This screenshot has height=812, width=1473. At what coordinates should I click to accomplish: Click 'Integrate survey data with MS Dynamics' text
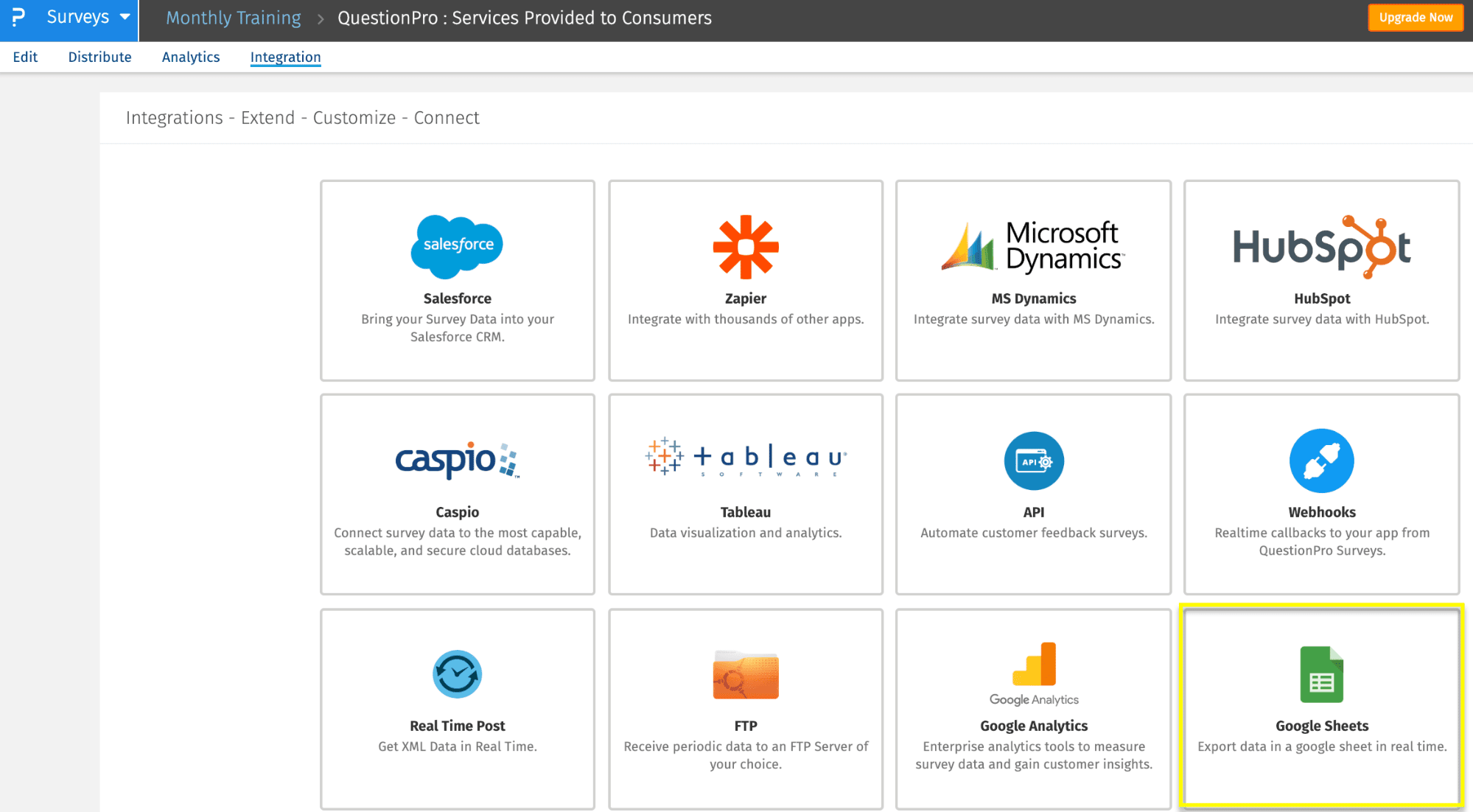click(1034, 319)
